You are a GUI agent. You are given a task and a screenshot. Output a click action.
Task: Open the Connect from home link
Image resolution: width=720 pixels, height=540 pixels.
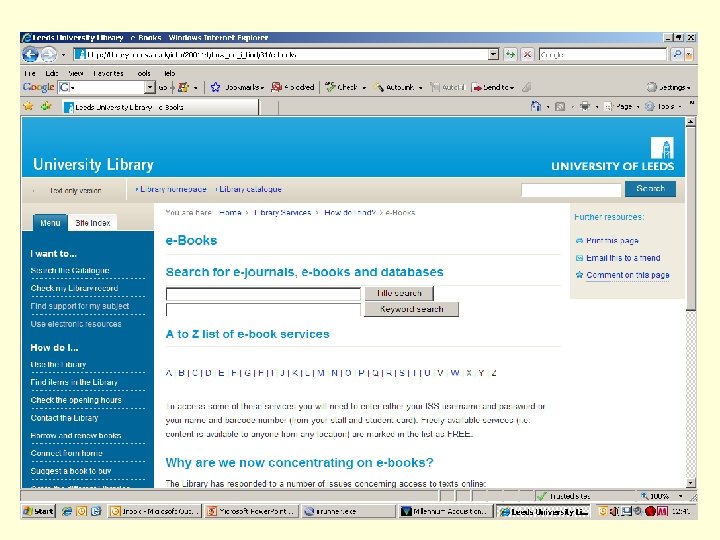pos(67,453)
